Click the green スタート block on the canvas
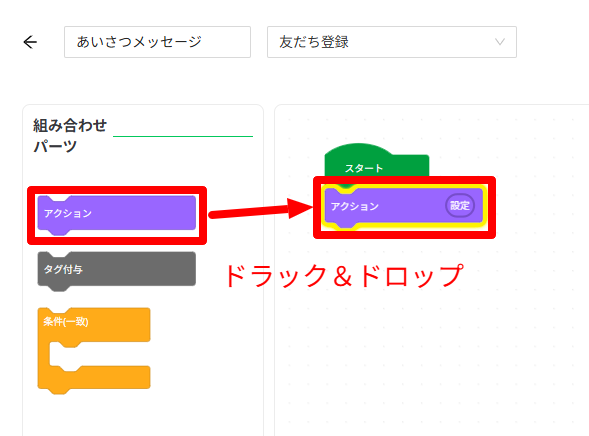This screenshot has height=436, width=589. pos(376,160)
